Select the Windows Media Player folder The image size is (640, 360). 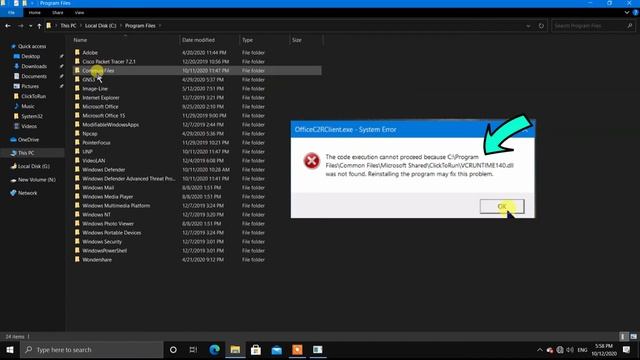click(x=108, y=197)
